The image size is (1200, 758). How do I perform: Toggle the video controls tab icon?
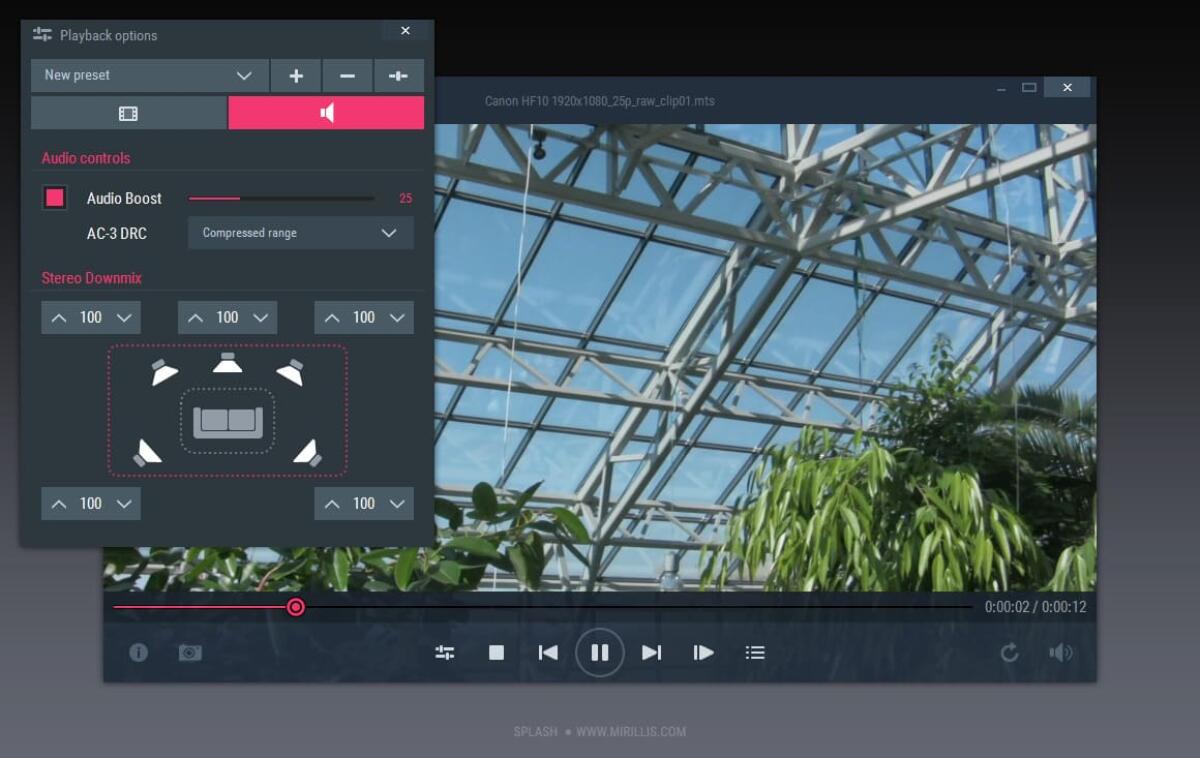tap(128, 112)
